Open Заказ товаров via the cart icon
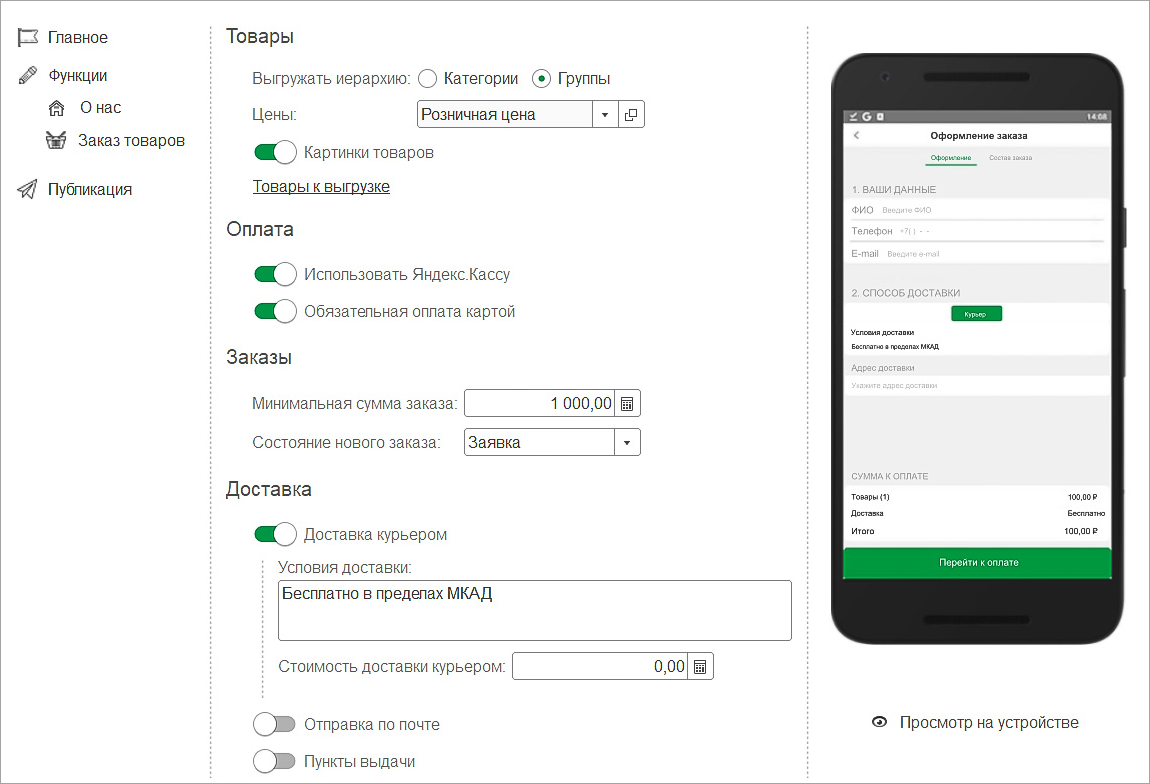Screen dimensions: 1150x784 pos(58,140)
